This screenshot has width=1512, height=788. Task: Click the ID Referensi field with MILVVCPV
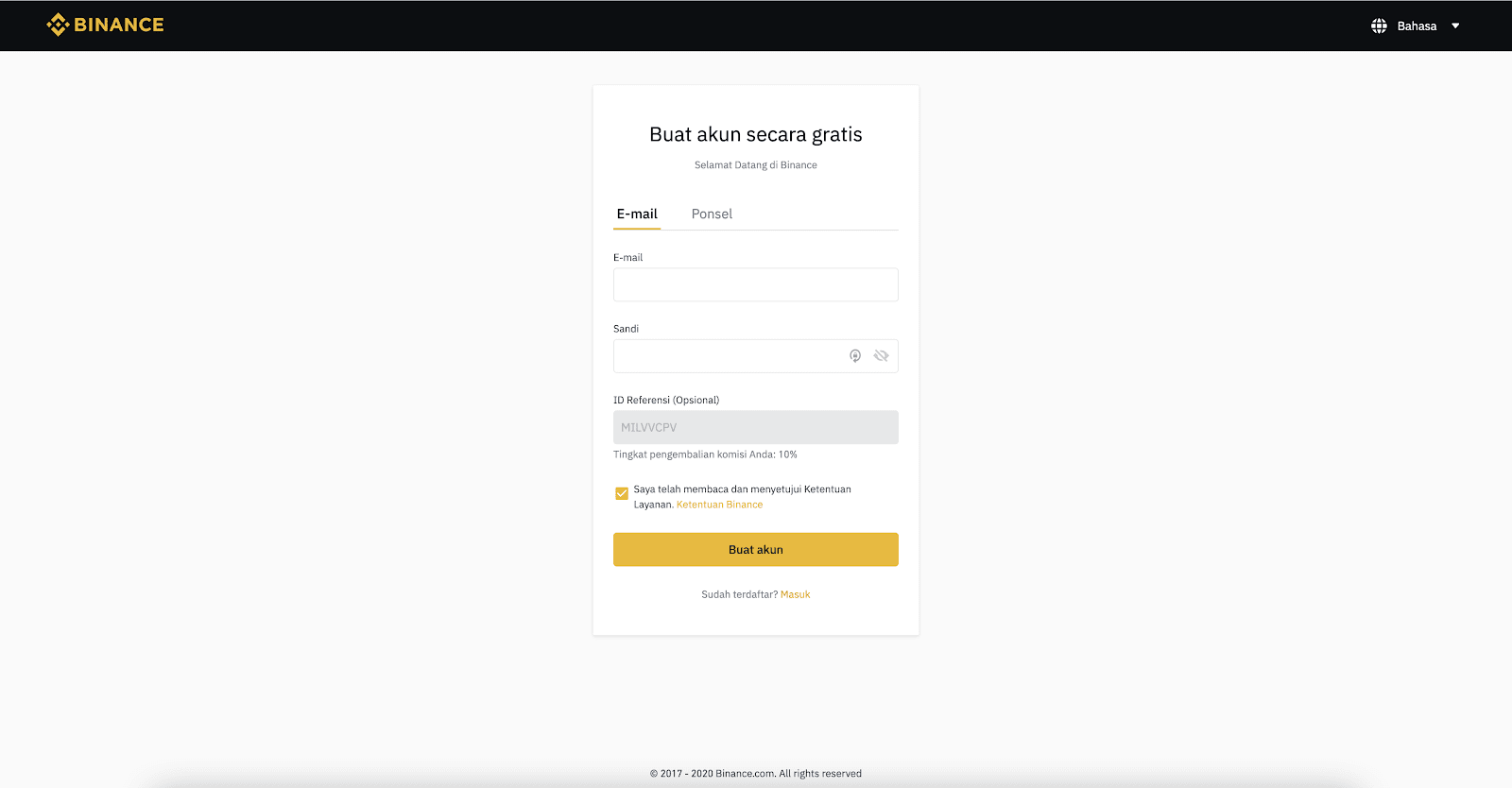click(x=756, y=427)
